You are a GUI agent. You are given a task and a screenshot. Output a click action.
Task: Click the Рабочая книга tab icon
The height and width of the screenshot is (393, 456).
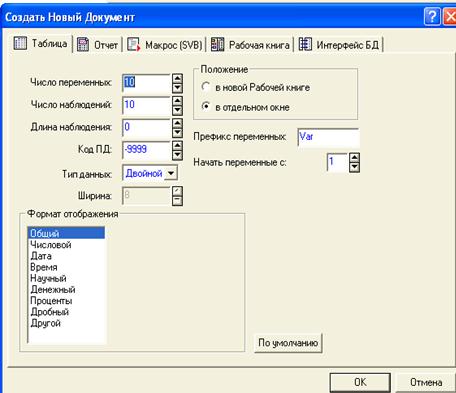[217, 44]
